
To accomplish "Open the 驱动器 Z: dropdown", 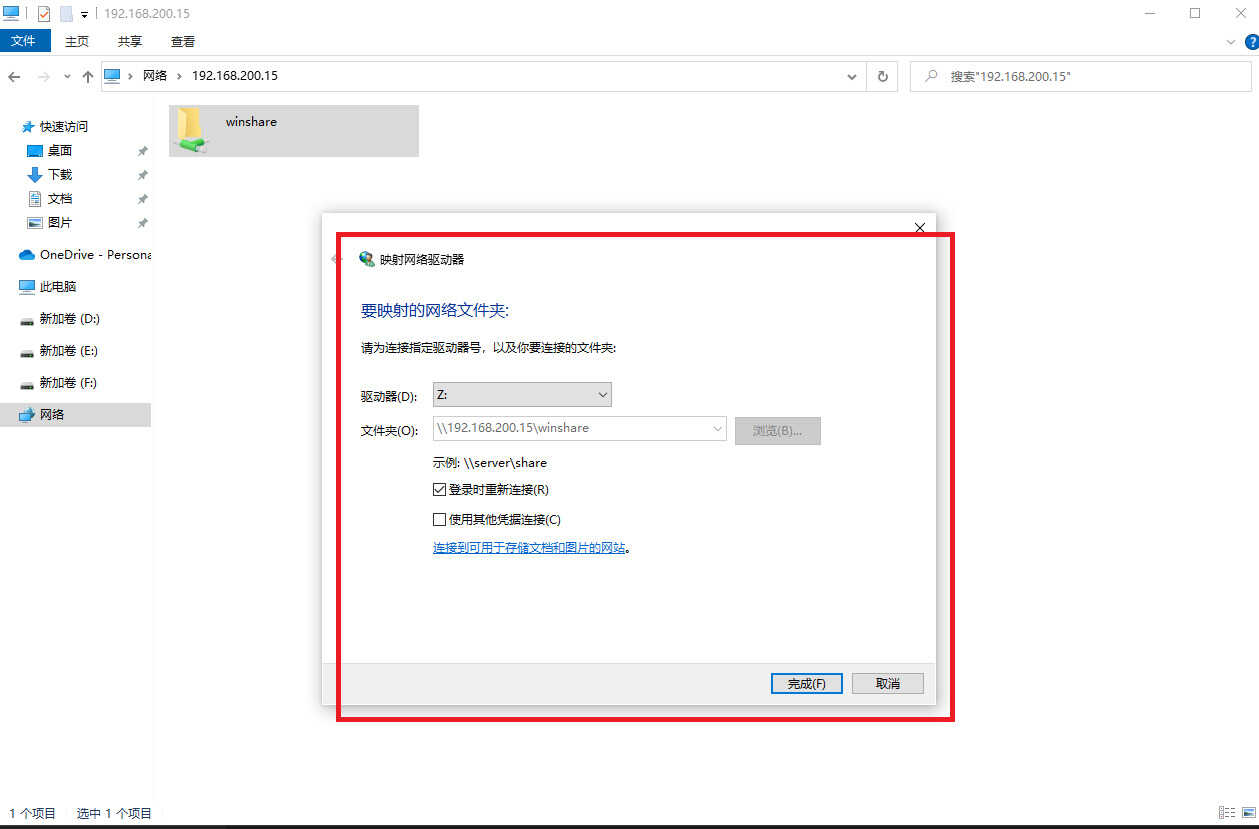I will pos(521,395).
